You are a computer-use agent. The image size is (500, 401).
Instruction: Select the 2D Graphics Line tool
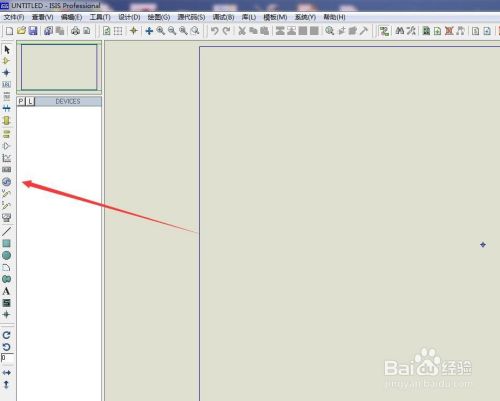pos(6,231)
